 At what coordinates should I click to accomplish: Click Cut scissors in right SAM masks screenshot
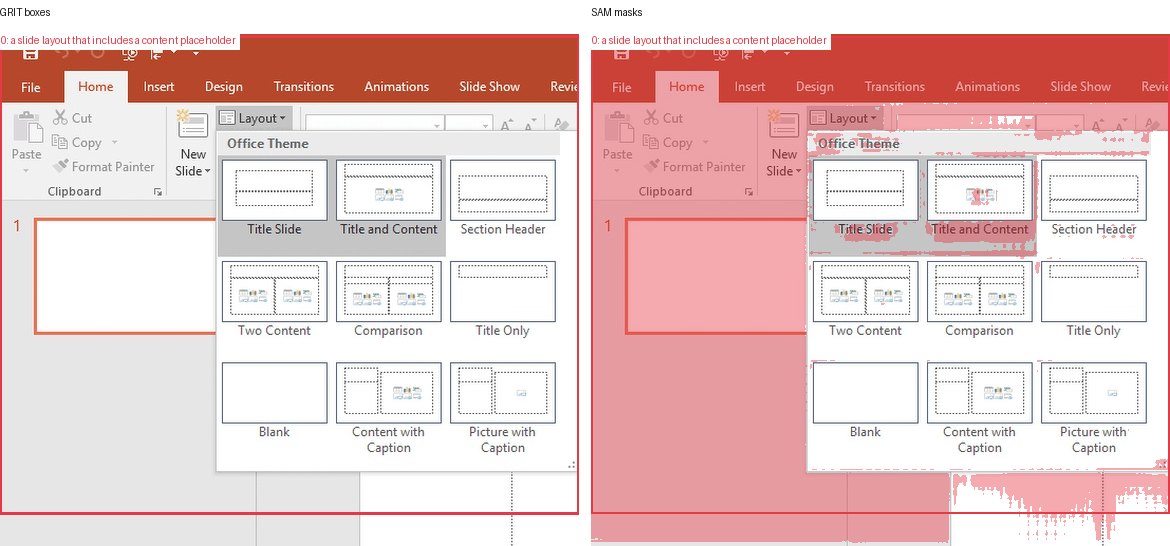coord(651,118)
